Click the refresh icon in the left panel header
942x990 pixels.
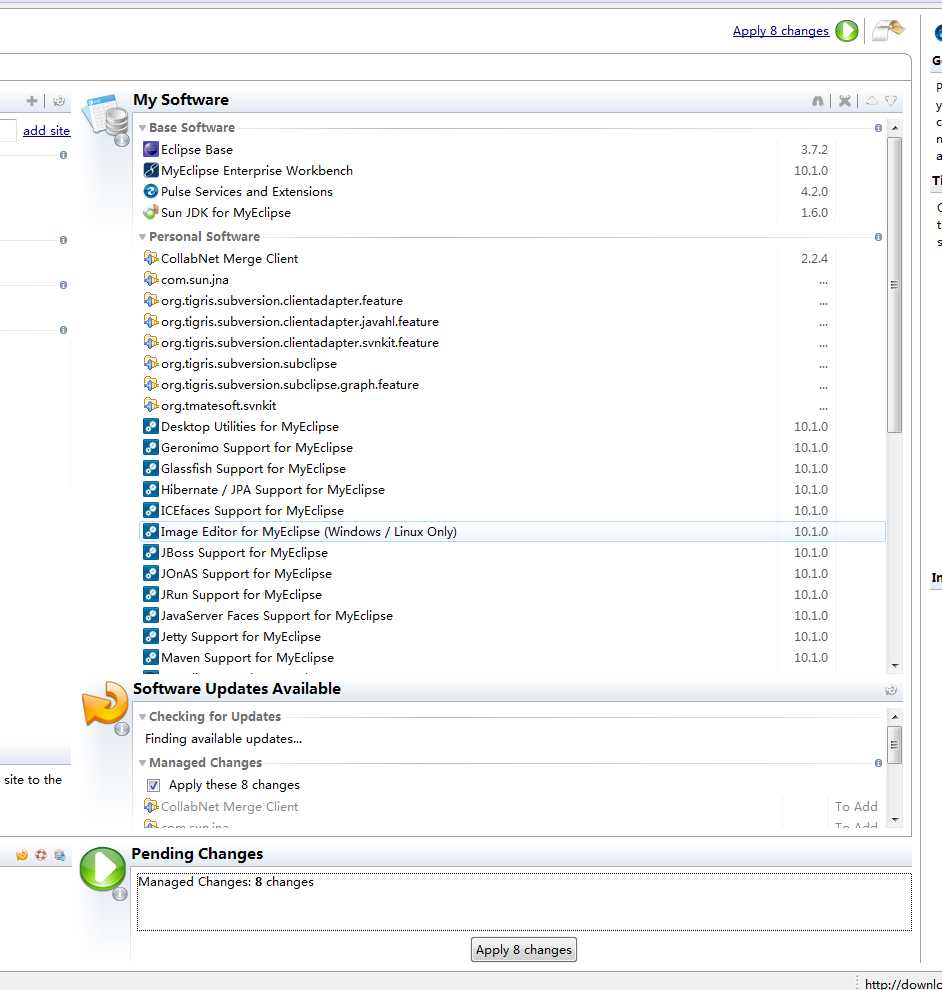(59, 101)
